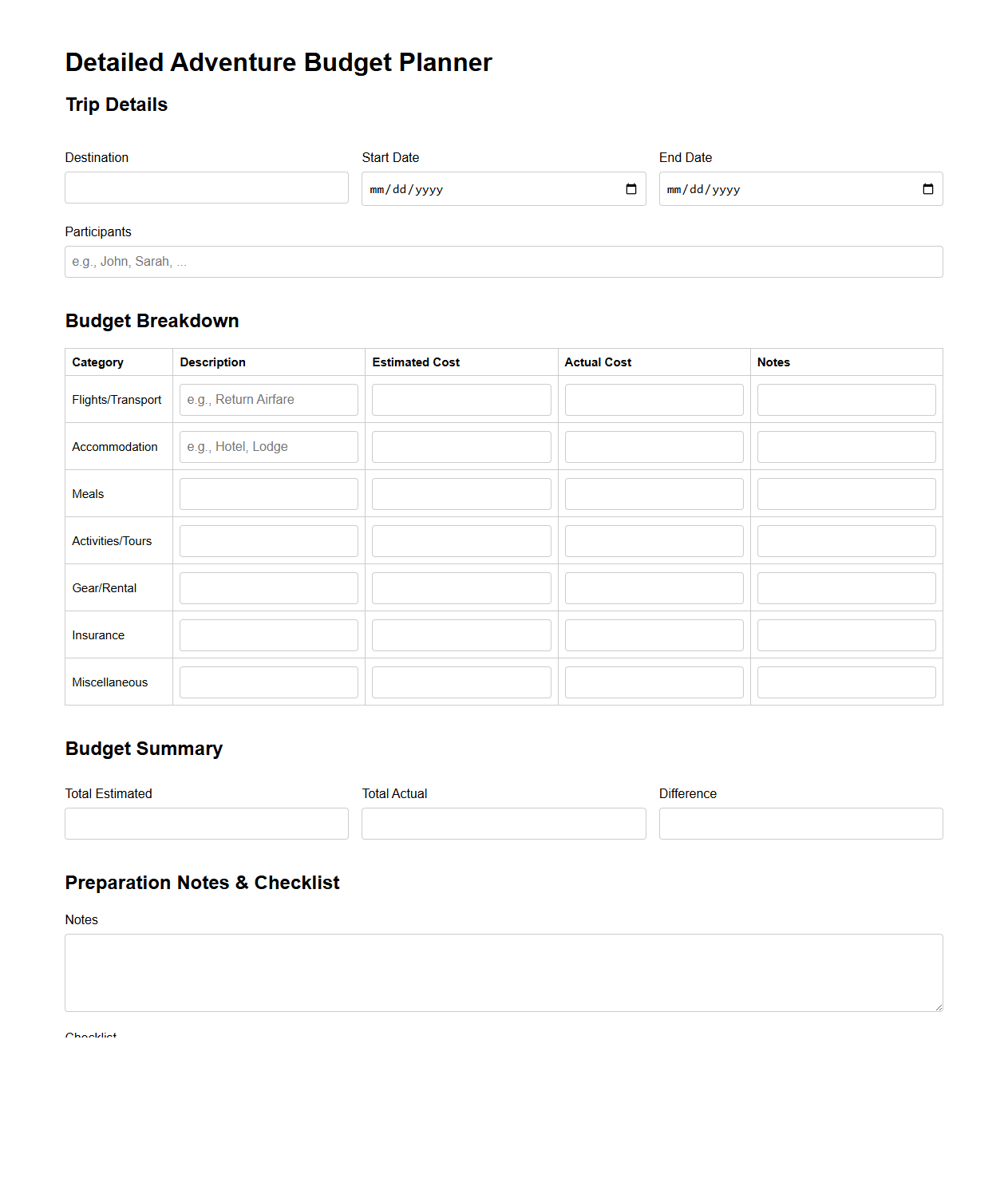
Task: Click the Miscellaneous description field
Action: 268,682
